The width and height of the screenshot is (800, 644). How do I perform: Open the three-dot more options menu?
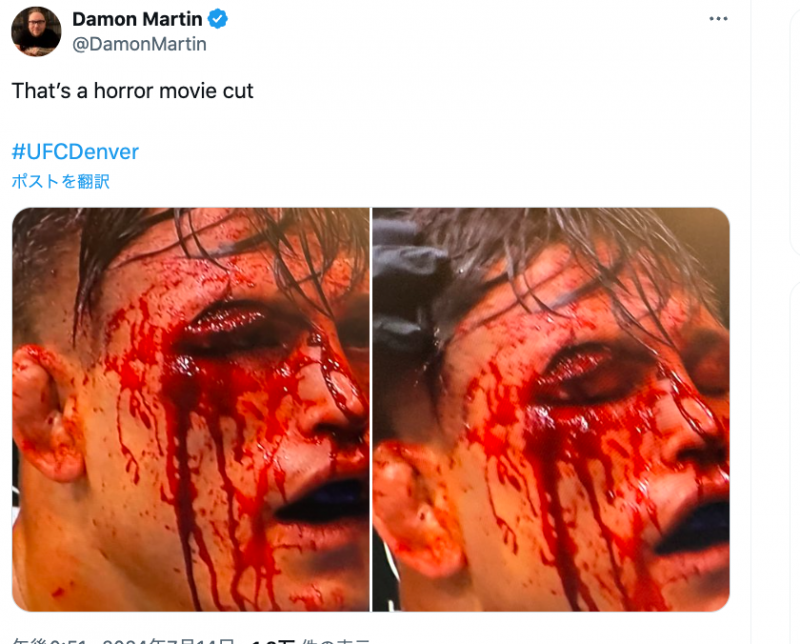(719, 19)
